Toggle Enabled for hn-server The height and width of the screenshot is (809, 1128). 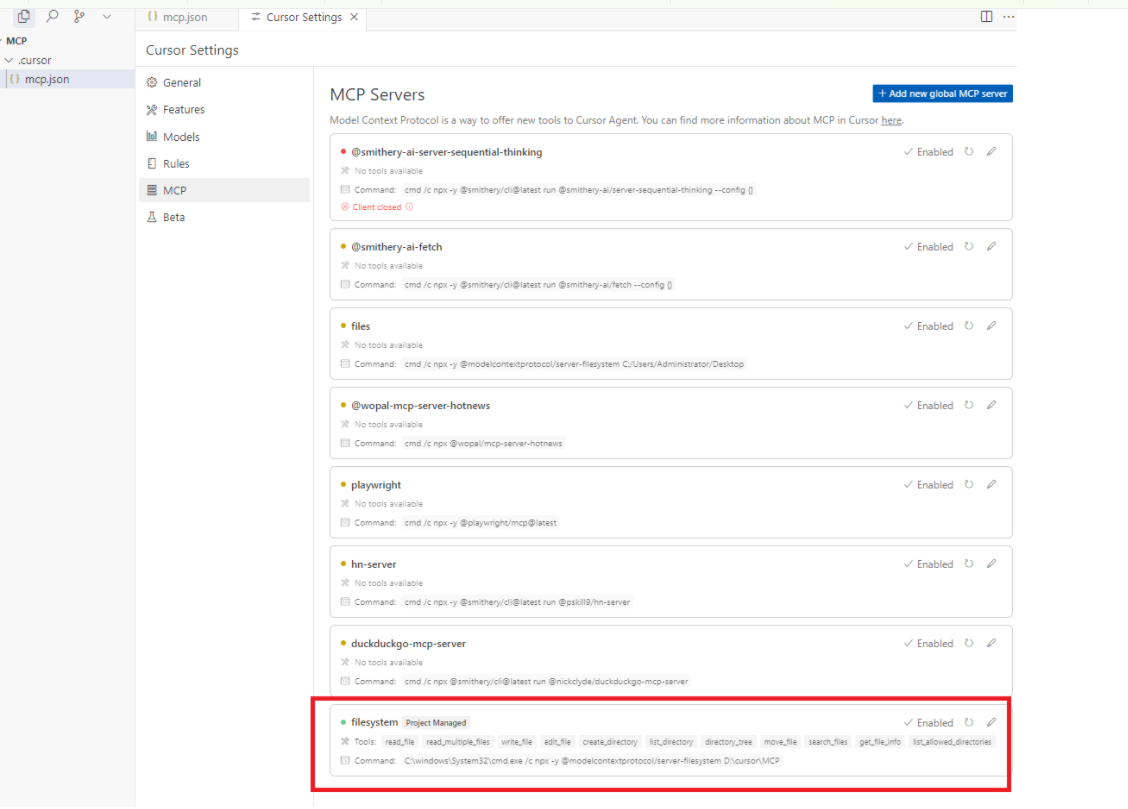pos(928,564)
